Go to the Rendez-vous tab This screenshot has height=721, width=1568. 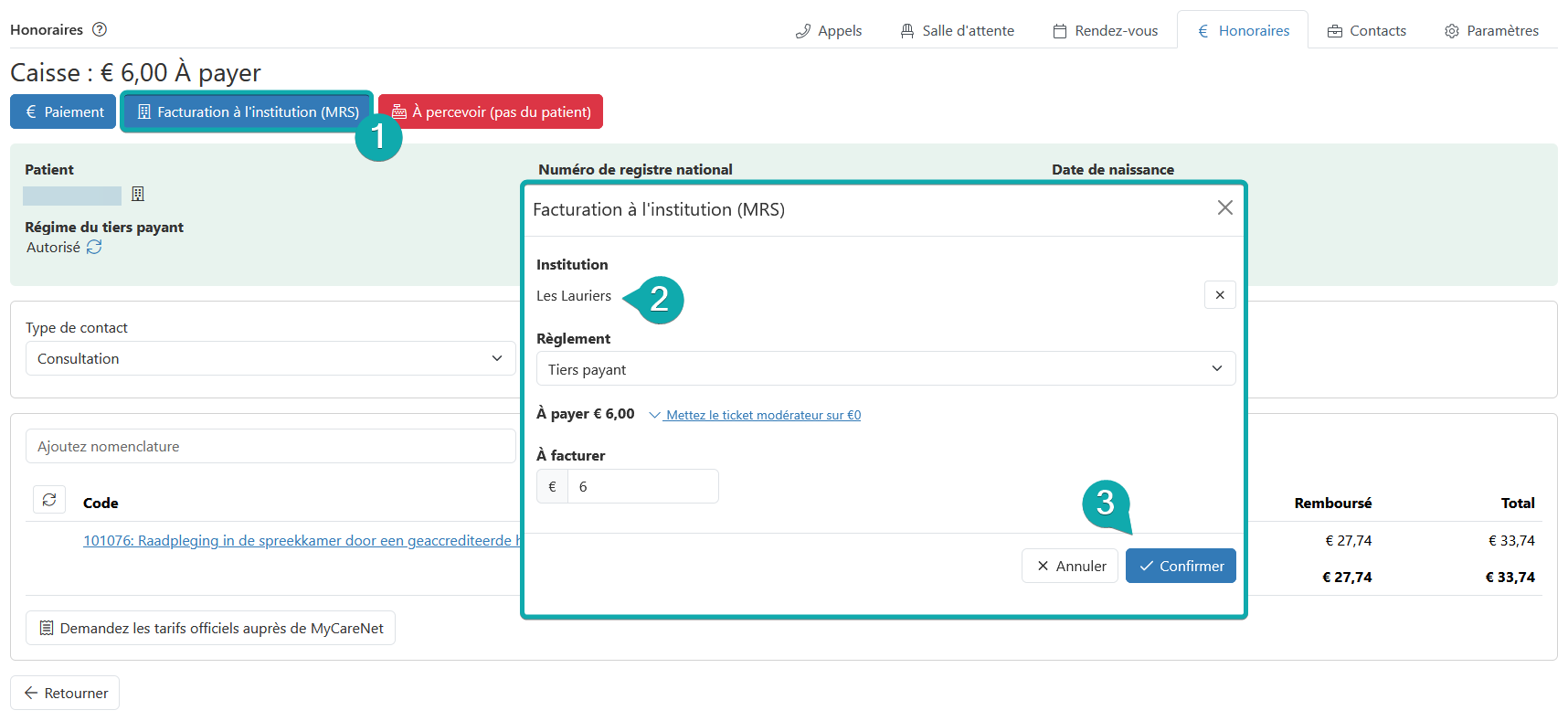(x=1105, y=31)
